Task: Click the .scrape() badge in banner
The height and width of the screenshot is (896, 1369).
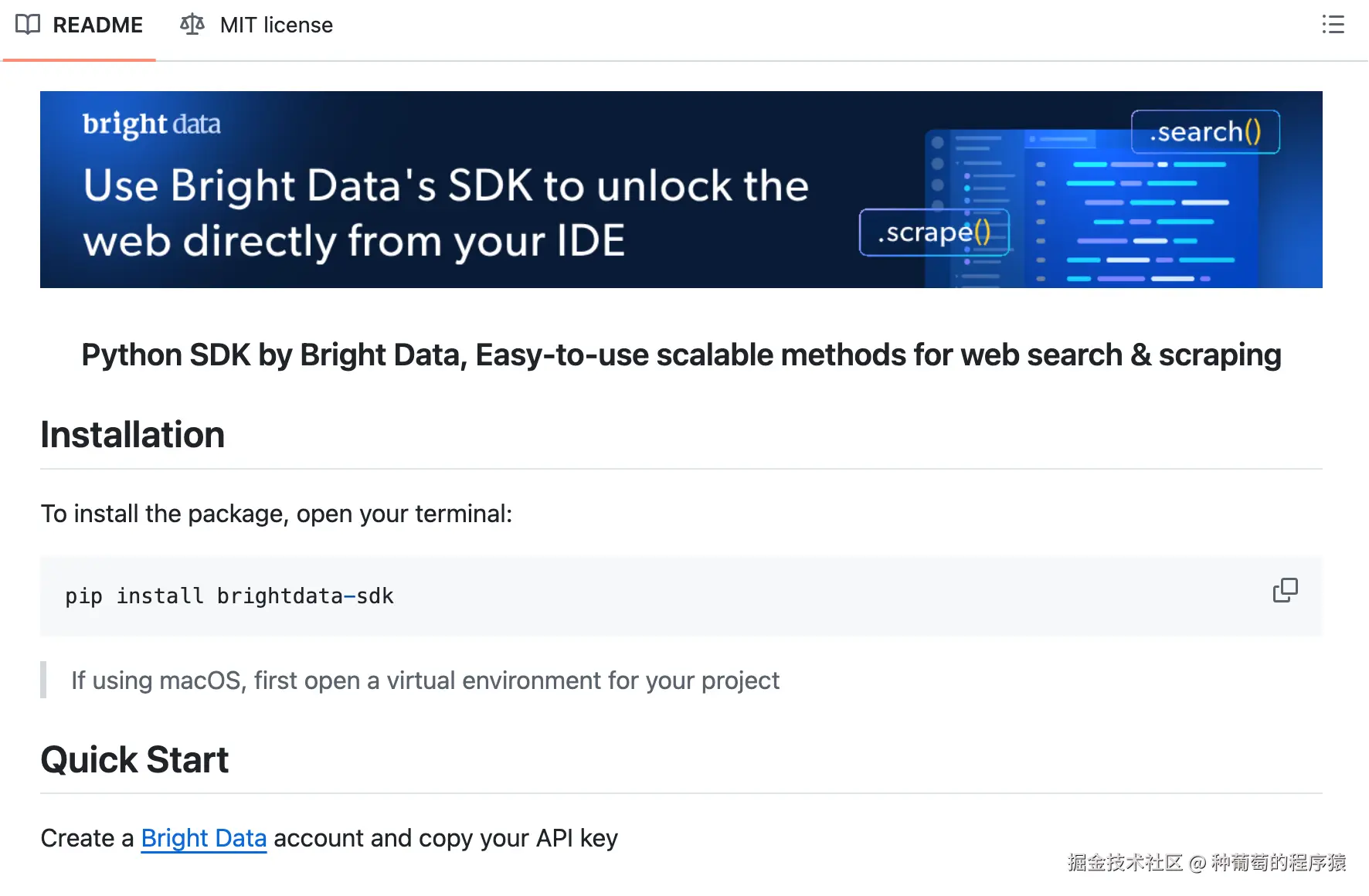Action: 934,232
